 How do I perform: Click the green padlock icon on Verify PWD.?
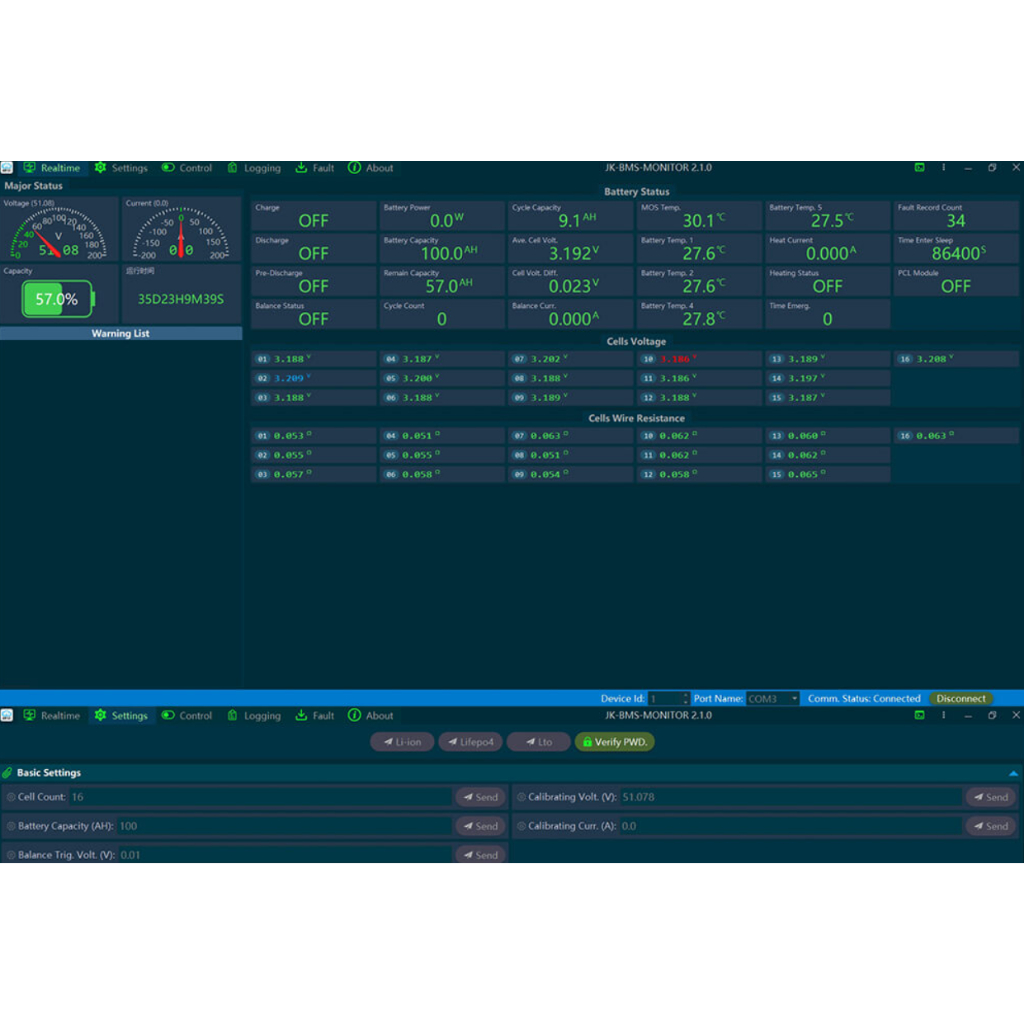coord(587,742)
